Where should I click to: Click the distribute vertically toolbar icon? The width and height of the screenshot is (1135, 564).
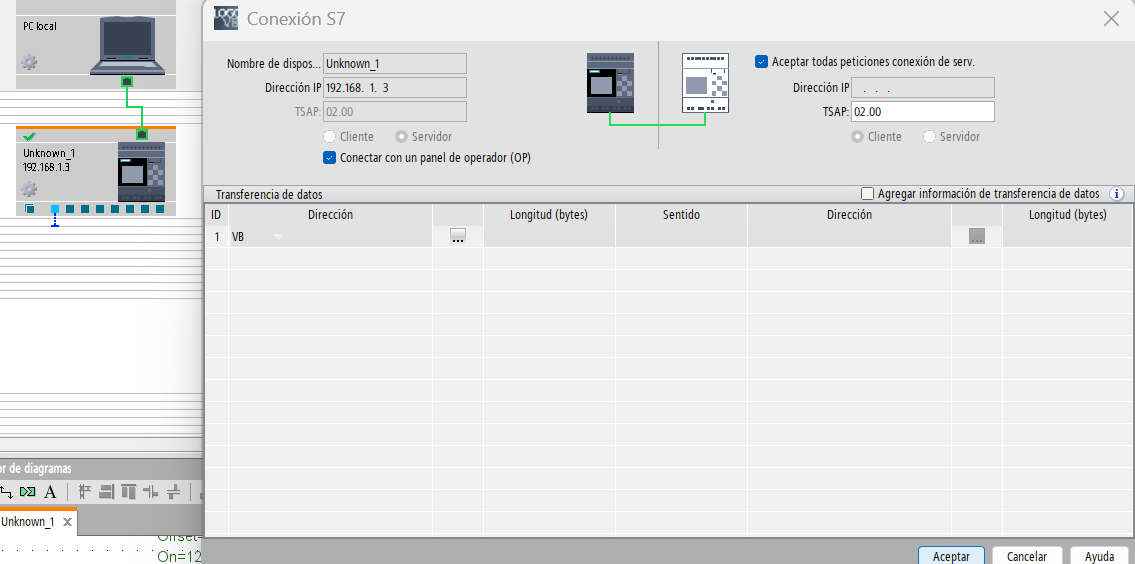(173, 492)
